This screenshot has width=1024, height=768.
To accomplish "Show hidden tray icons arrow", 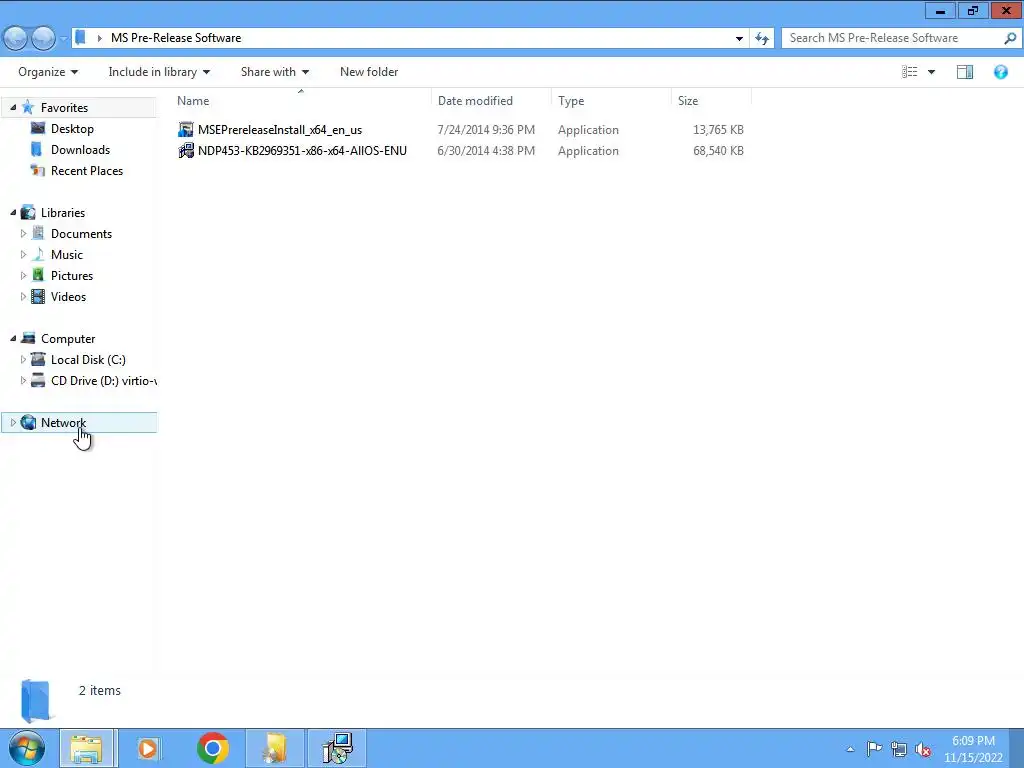I will 850,749.
